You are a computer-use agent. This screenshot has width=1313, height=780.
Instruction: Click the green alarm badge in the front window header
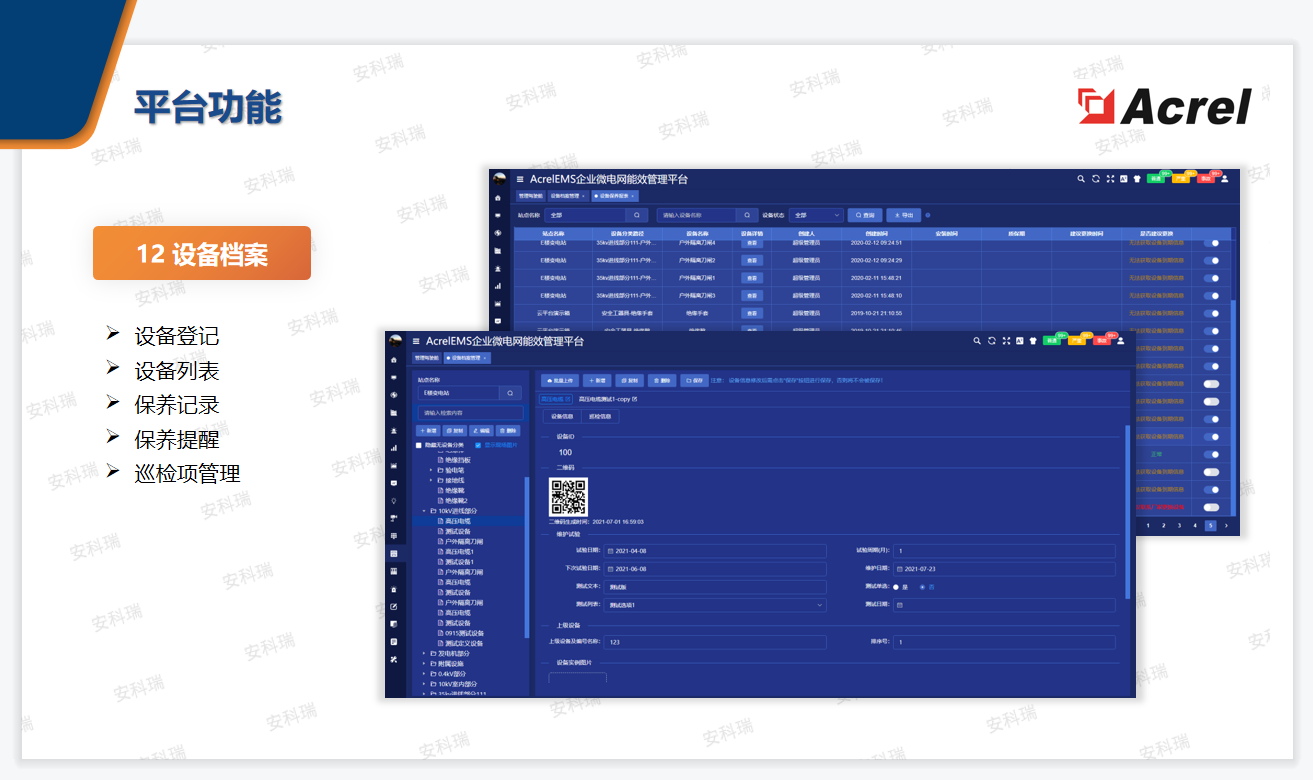pyautogui.click(x=1052, y=341)
